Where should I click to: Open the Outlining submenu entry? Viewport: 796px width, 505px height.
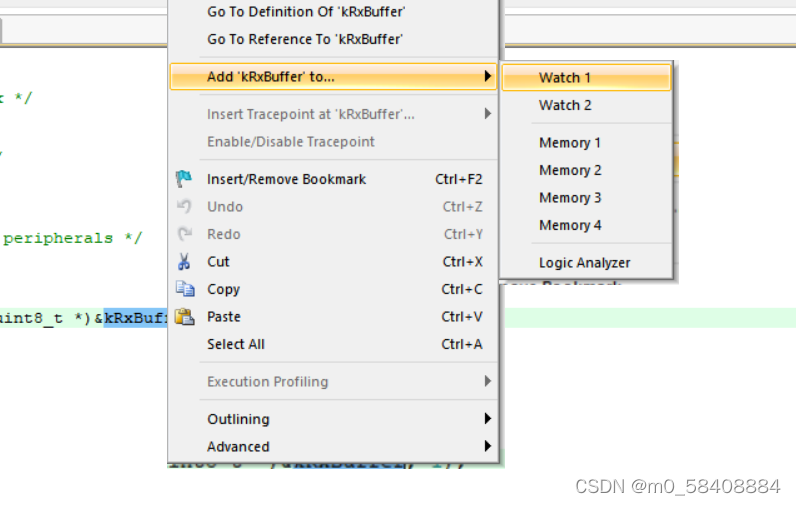pos(333,419)
